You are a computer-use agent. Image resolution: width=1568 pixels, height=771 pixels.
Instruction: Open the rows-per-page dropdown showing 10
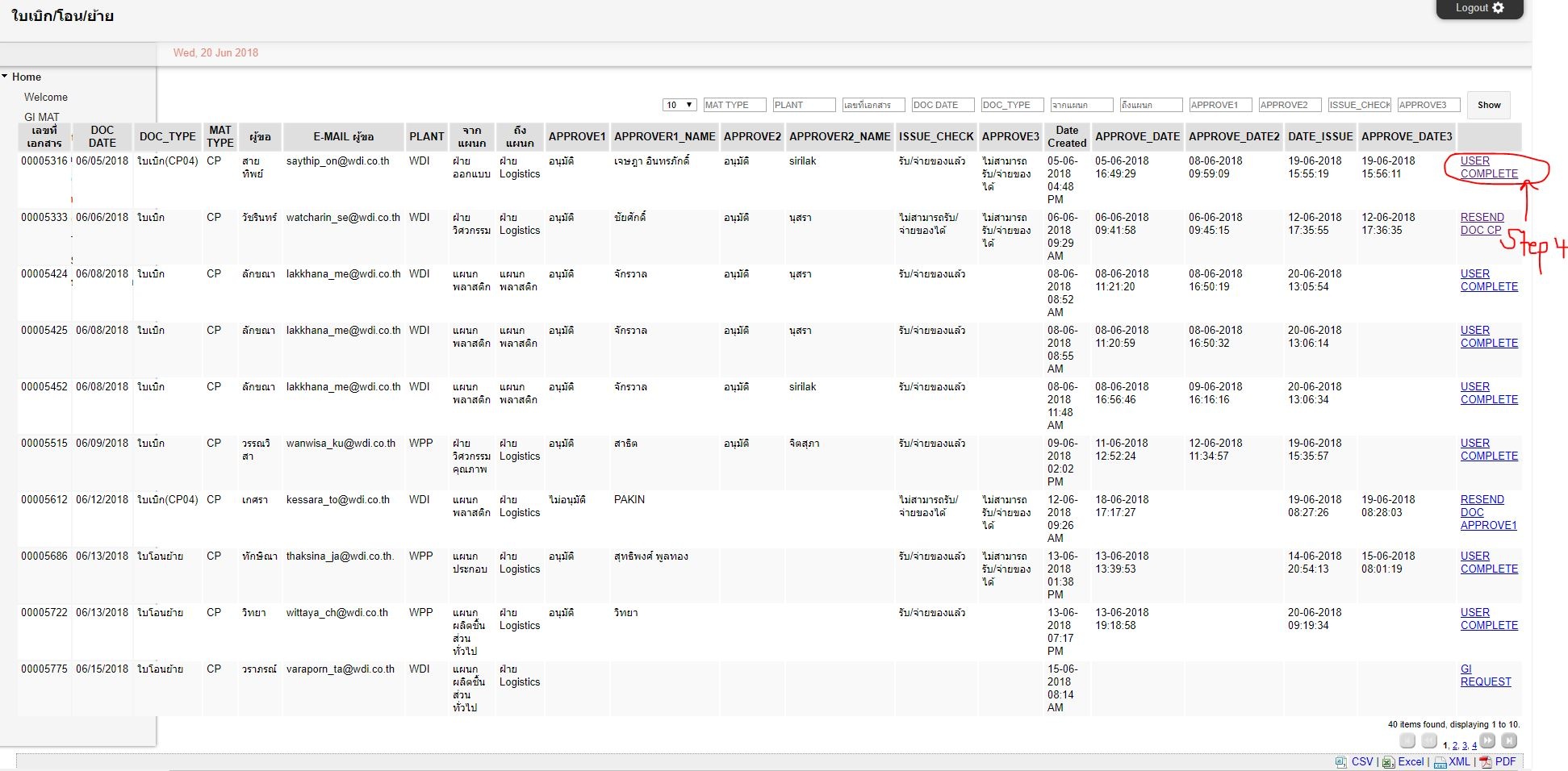(x=679, y=105)
